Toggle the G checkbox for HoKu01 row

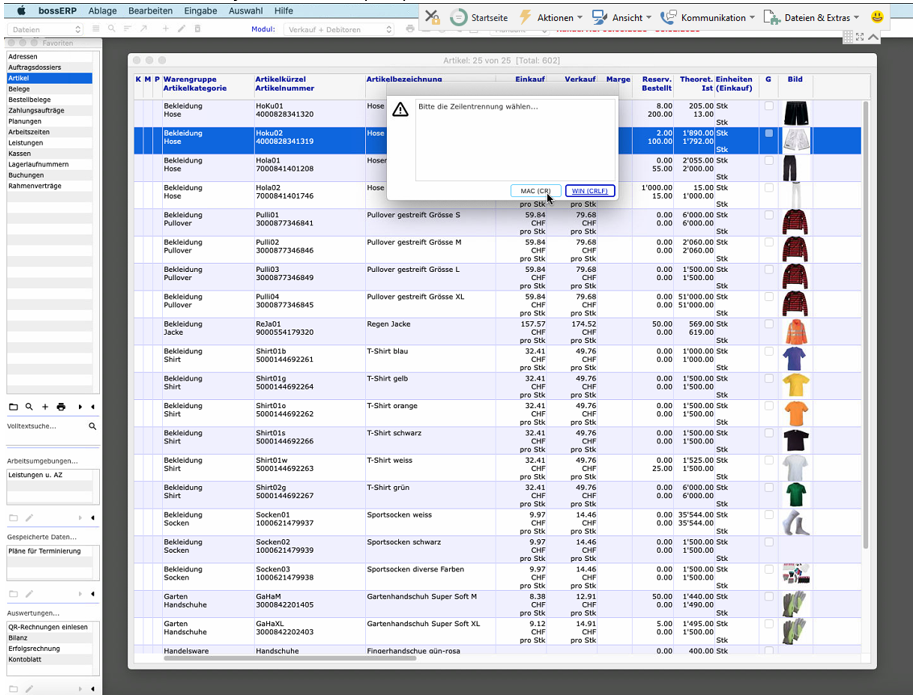(x=768, y=106)
